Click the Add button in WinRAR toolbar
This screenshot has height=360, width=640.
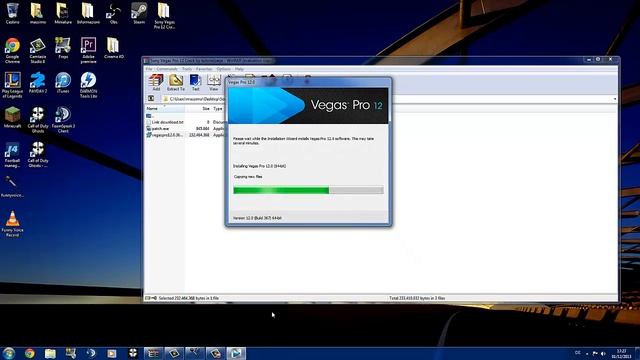pyautogui.click(x=156, y=82)
